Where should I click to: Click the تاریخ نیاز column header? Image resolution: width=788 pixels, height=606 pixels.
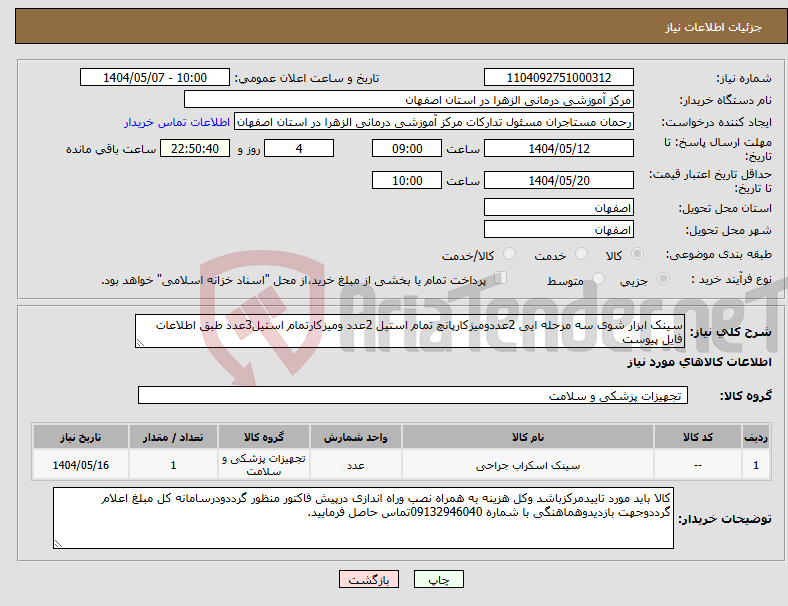[x=81, y=437]
